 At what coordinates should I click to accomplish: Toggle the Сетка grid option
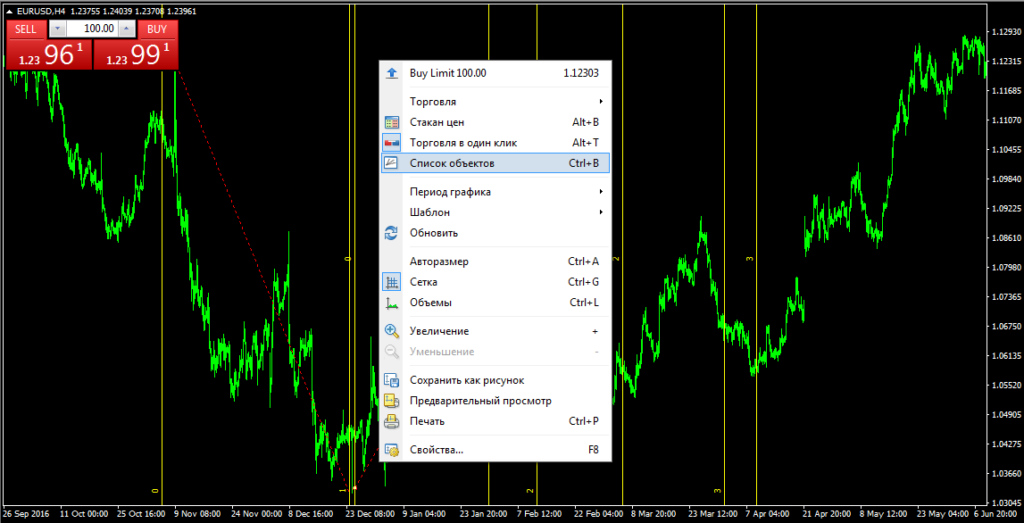[423, 282]
